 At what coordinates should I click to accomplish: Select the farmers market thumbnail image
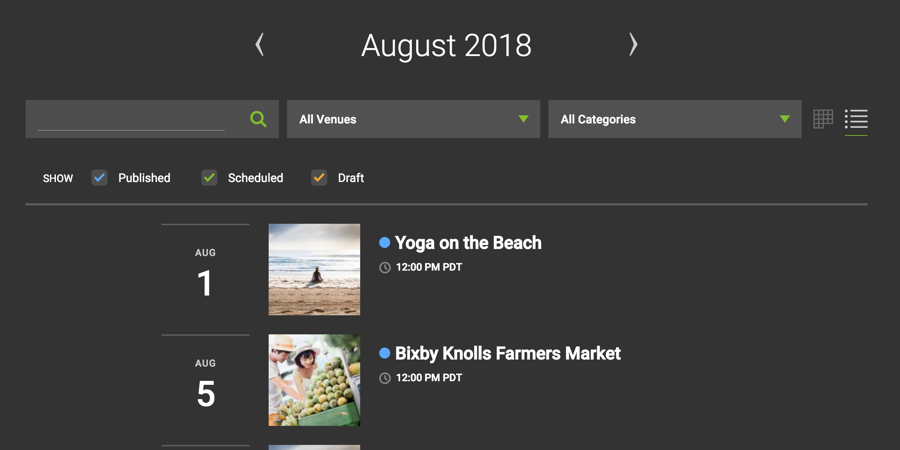coord(315,380)
